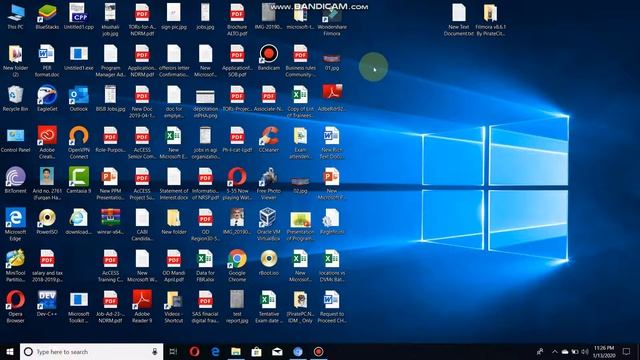The image size is (640, 360).
Task: Switch to Bandicam on the taskbar
Action: [x=318, y=351]
